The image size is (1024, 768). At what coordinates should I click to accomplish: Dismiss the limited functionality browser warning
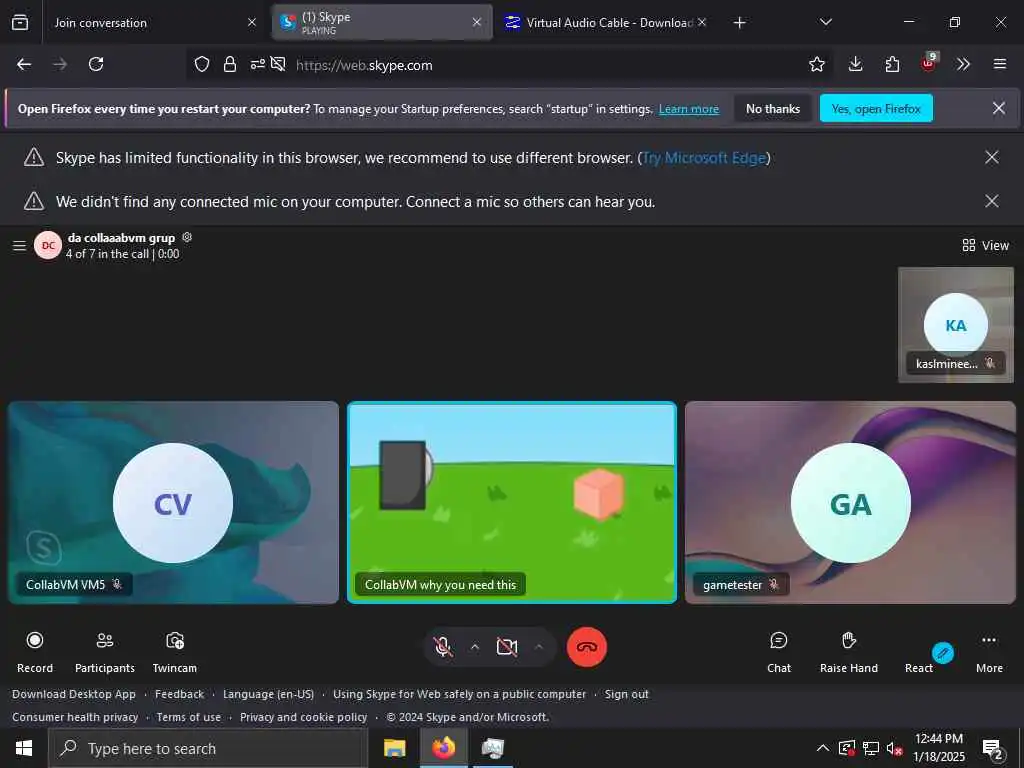(x=991, y=157)
